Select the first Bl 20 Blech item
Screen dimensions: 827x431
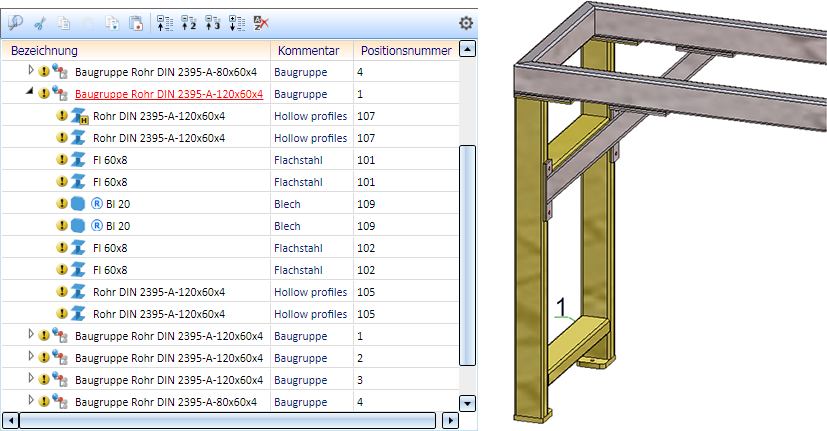coord(117,204)
